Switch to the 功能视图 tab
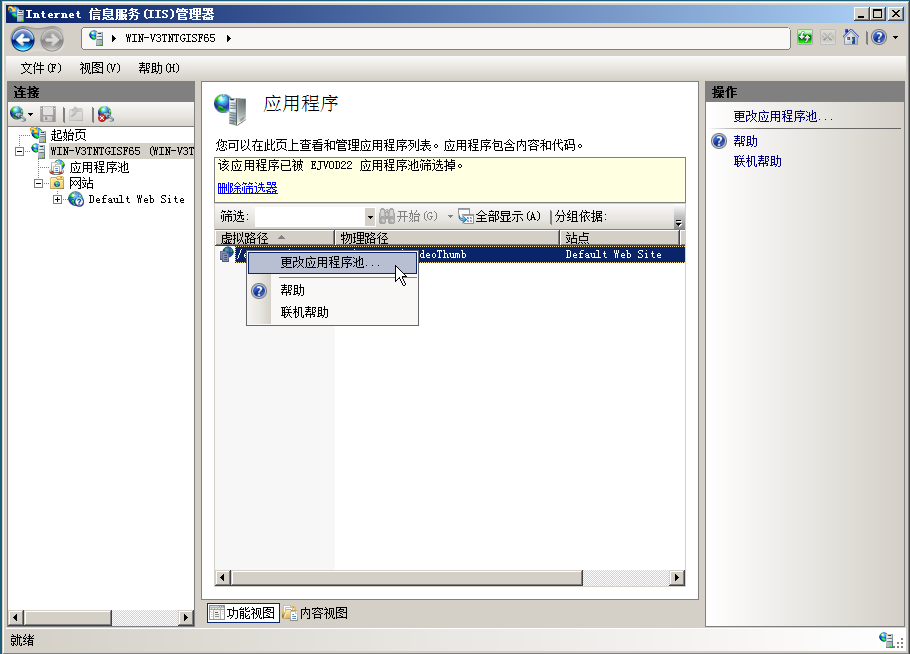The width and height of the screenshot is (910, 654). coord(243,613)
